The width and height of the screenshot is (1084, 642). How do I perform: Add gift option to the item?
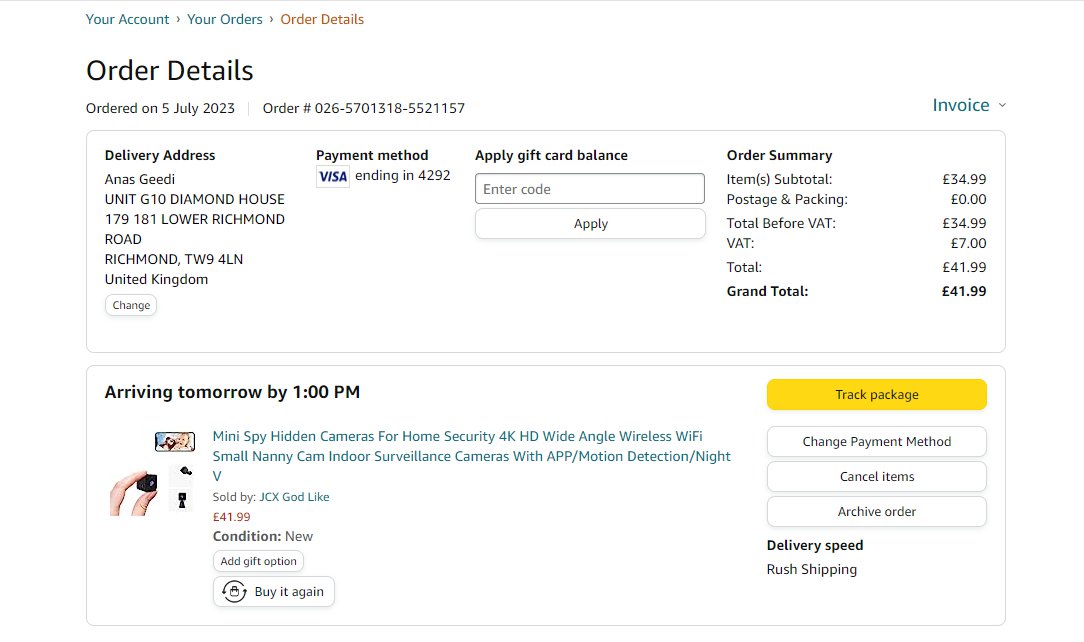258,561
